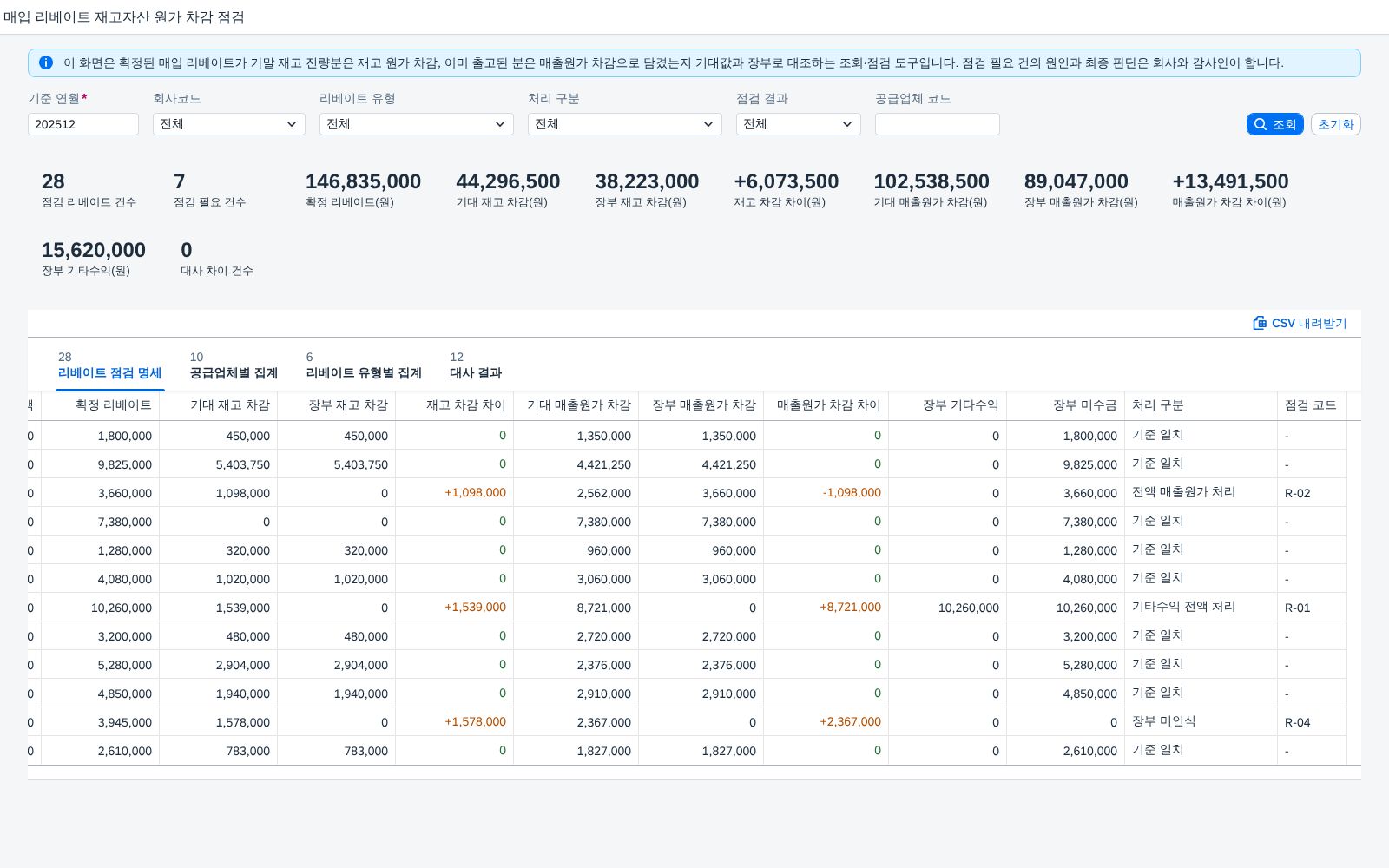Click the blue info icon in the banner
The width and height of the screenshot is (1389, 868).
[x=46, y=62]
